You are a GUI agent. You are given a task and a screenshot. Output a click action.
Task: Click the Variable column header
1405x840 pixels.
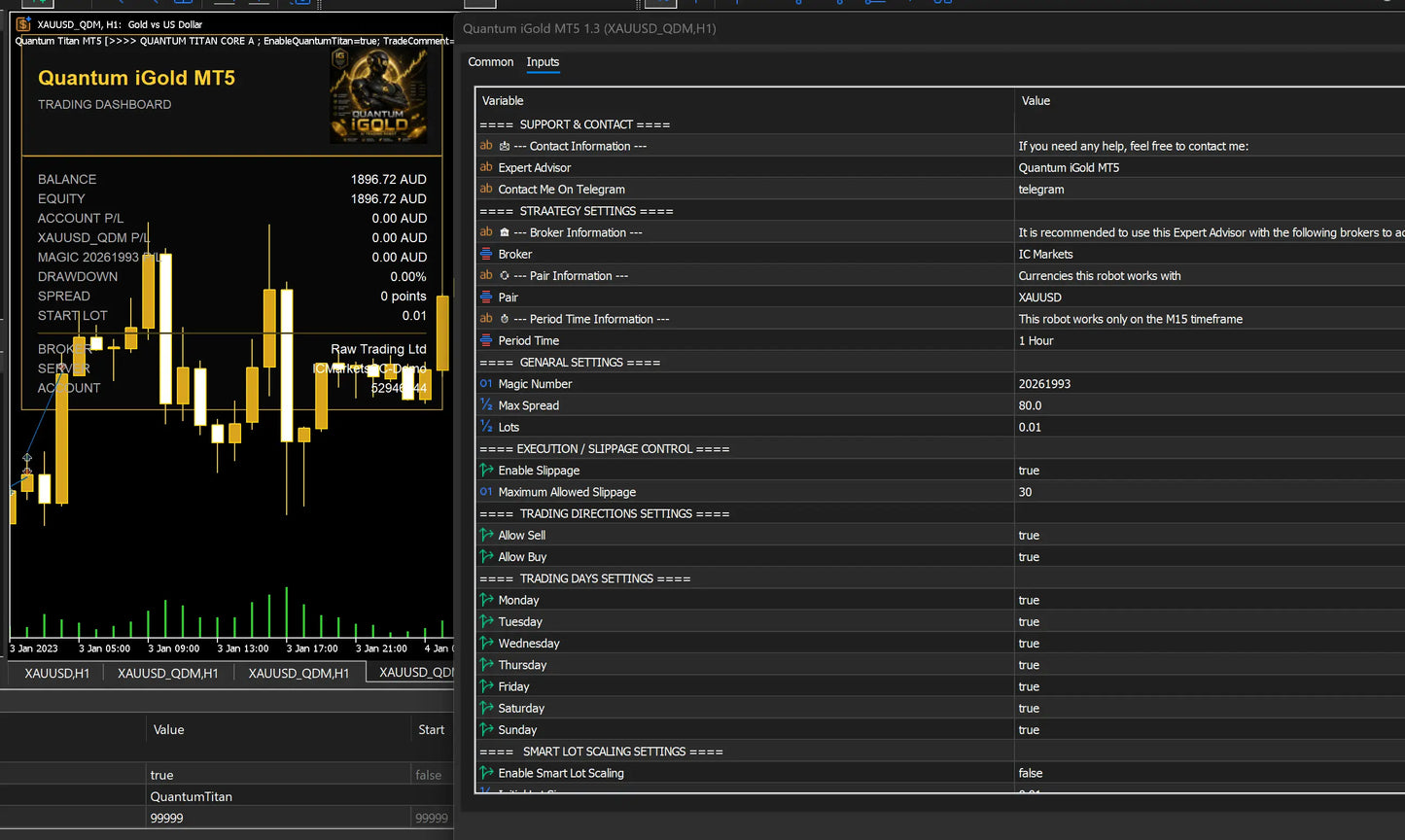coord(503,101)
